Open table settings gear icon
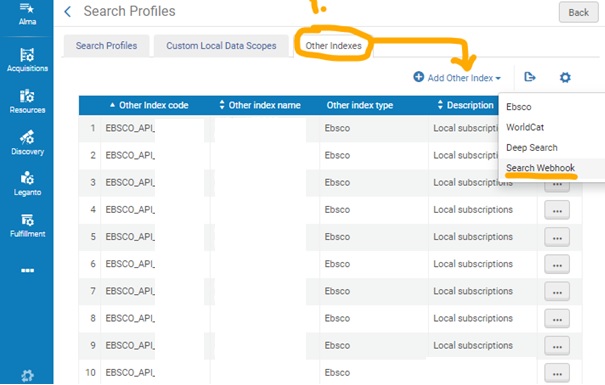This screenshot has height=385, width=605. [565, 78]
